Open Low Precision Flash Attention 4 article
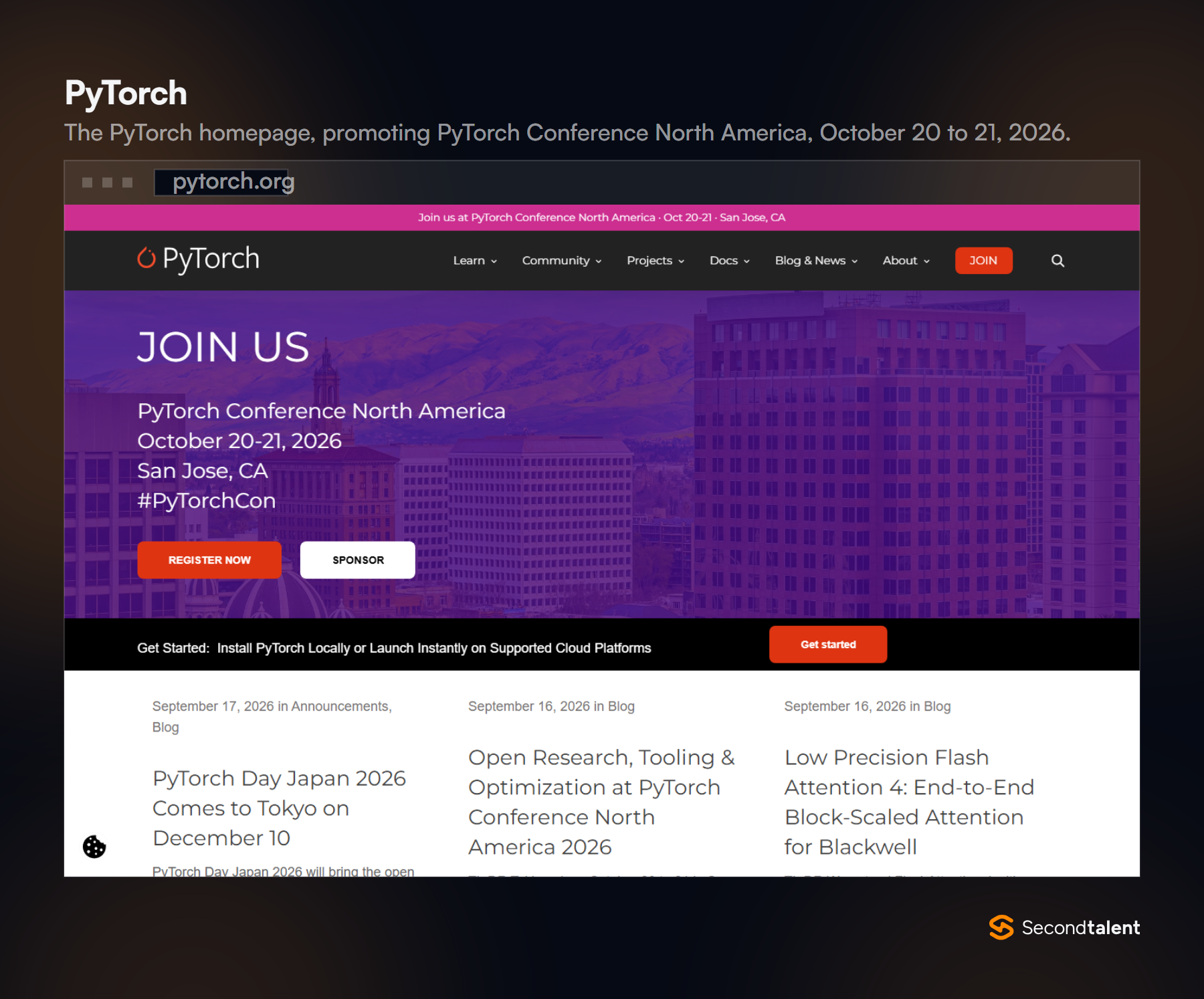This screenshot has width=1204, height=999. click(909, 802)
